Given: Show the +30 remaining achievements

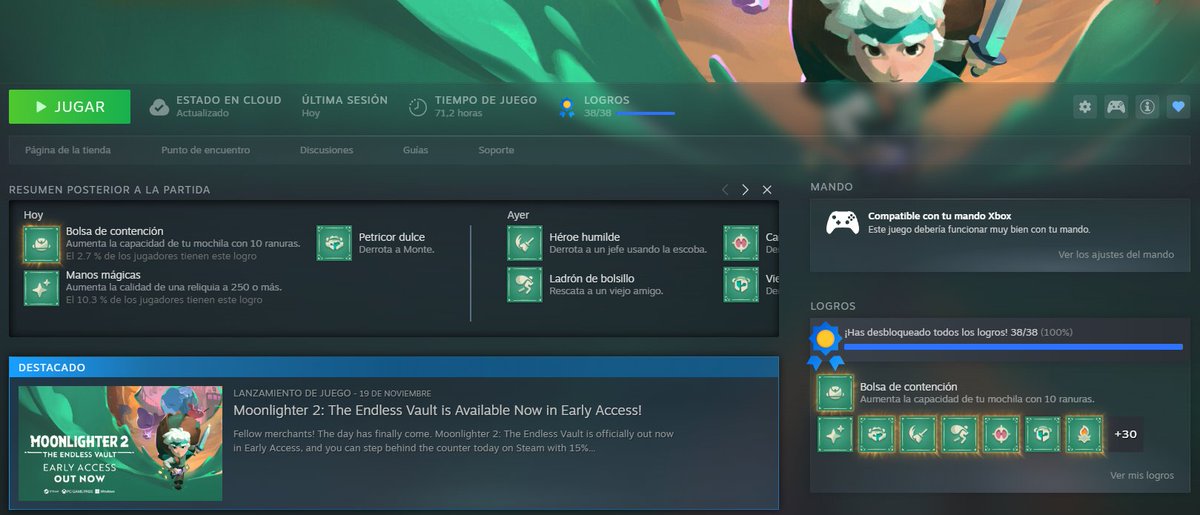Looking at the screenshot, I should click(x=1125, y=435).
